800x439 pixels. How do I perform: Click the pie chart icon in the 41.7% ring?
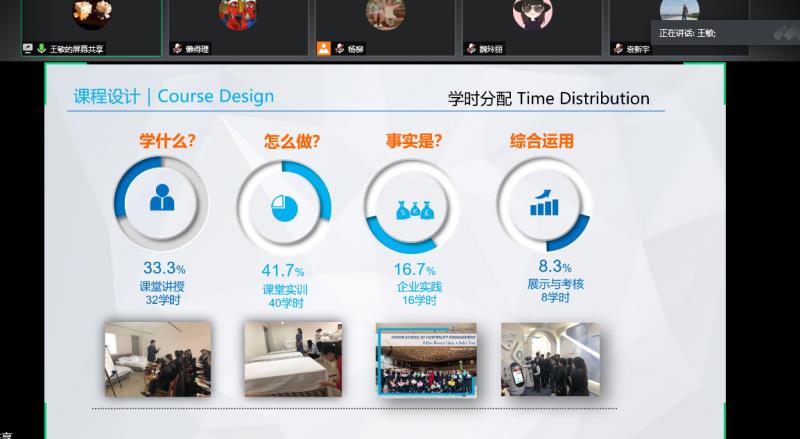284,208
